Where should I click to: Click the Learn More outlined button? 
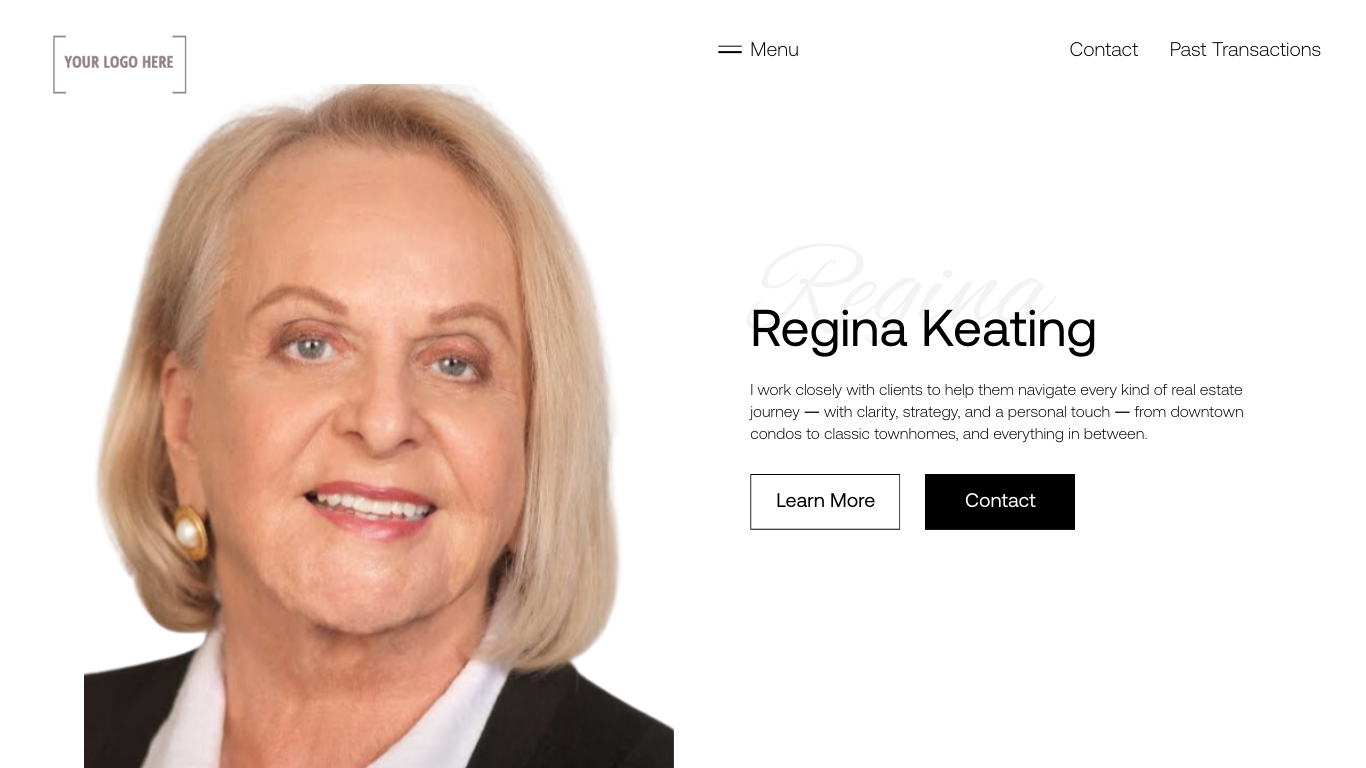click(825, 501)
